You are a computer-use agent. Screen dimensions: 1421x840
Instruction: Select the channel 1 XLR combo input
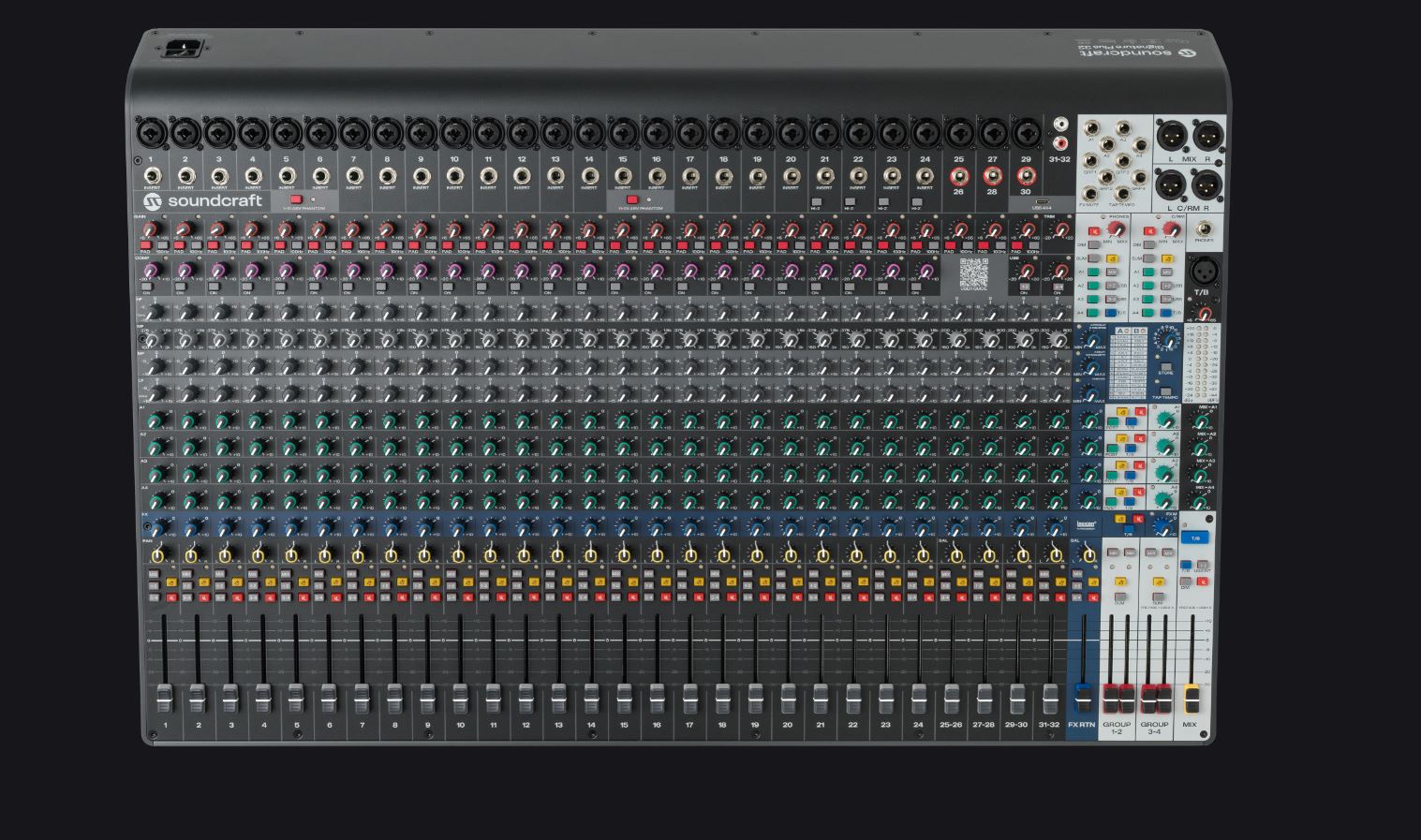click(151, 132)
